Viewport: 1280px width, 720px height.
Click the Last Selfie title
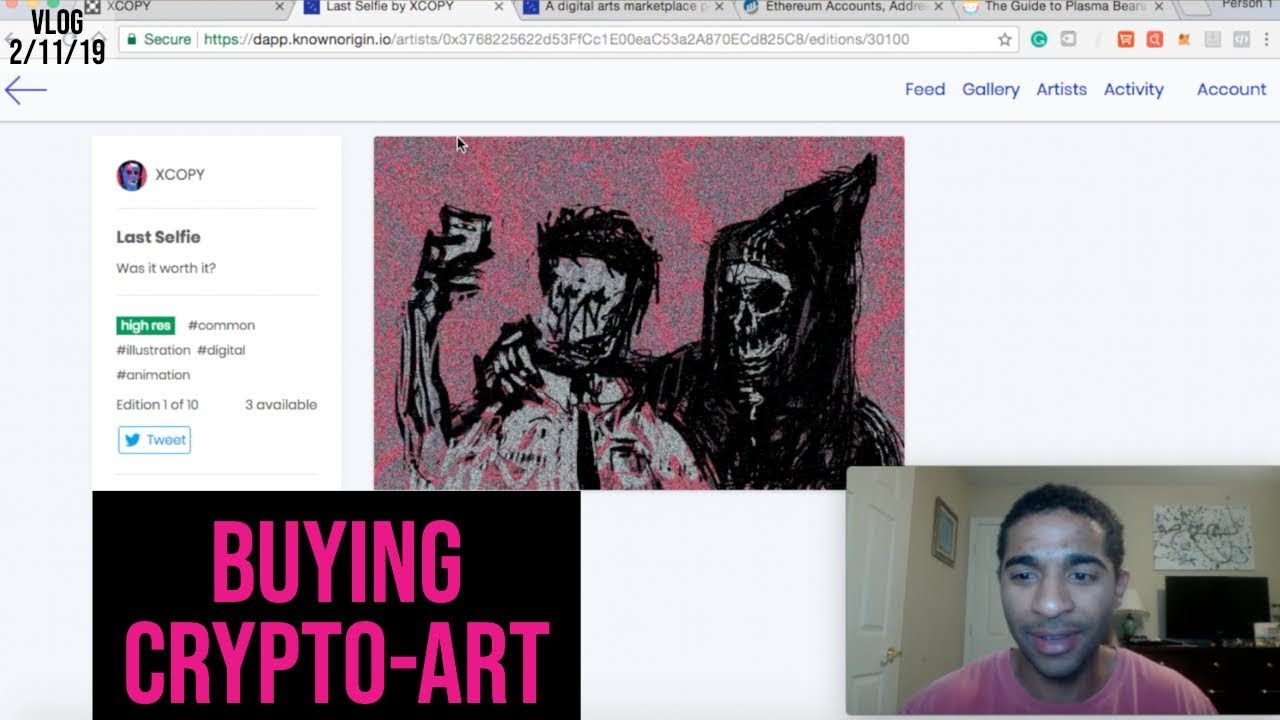(x=158, y=237)
